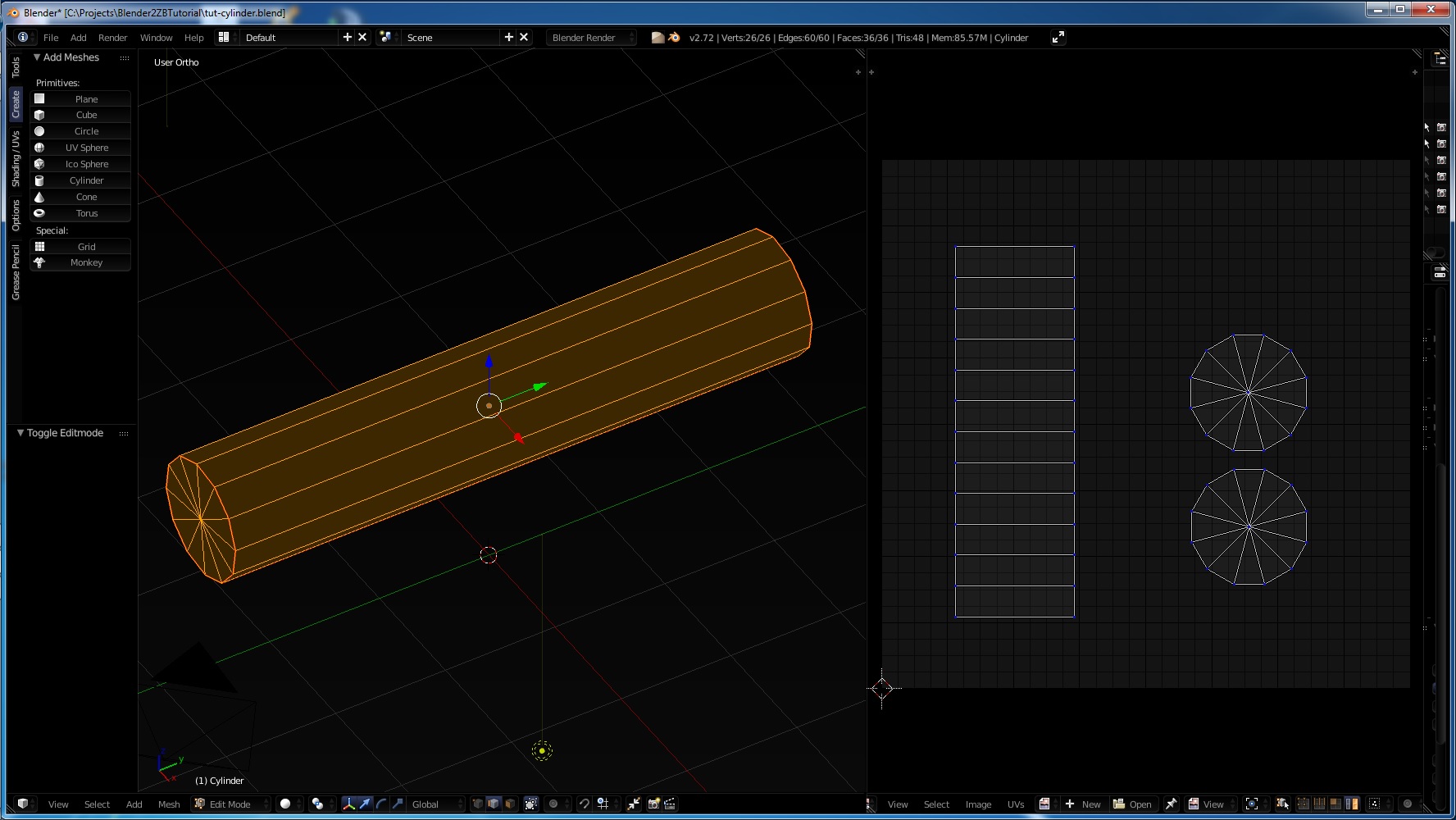The height and width of the screenshot is (820, 1456).
Task: Click the OpenGL render camera icon
Action: (654, 804)
